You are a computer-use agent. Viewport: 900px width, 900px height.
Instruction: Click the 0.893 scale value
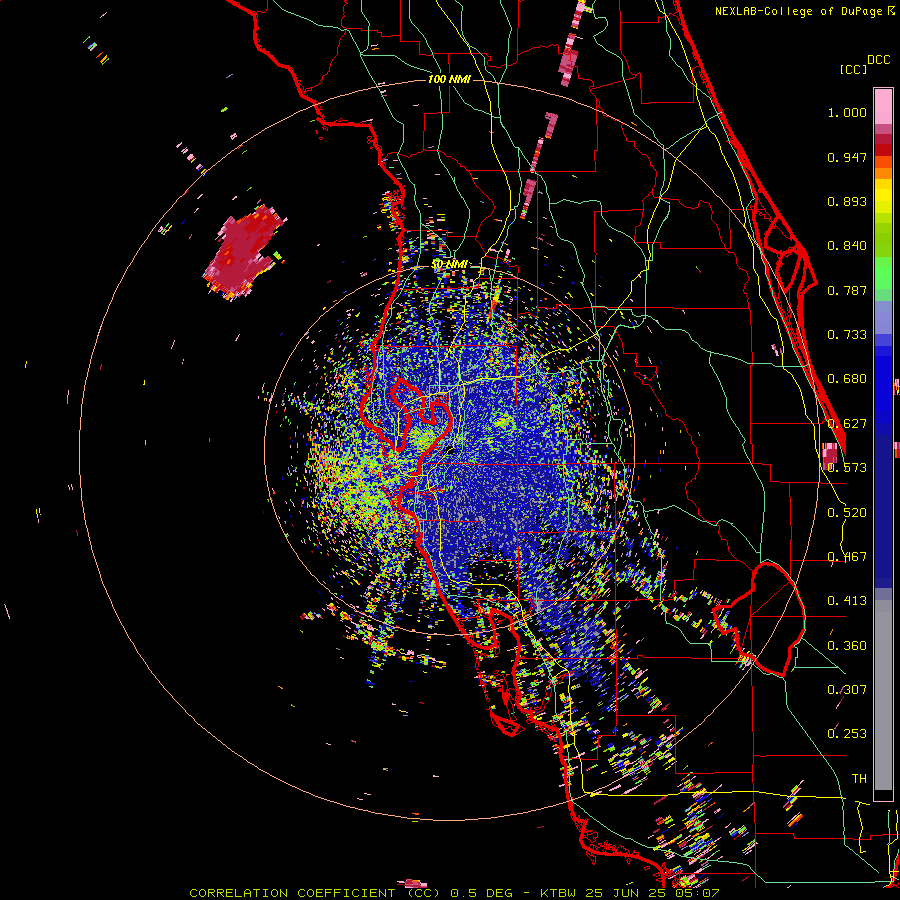coord(847,201)
